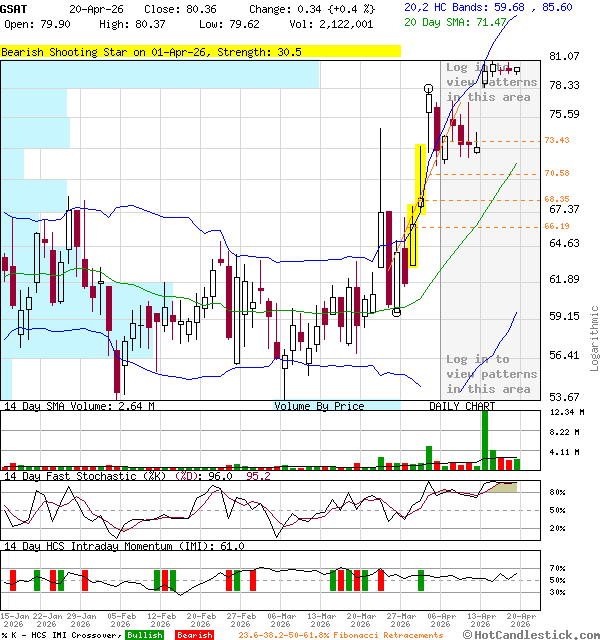Click the green Bullish legend box
Screen dimensions: 600x640
click(x=144, y=635)
